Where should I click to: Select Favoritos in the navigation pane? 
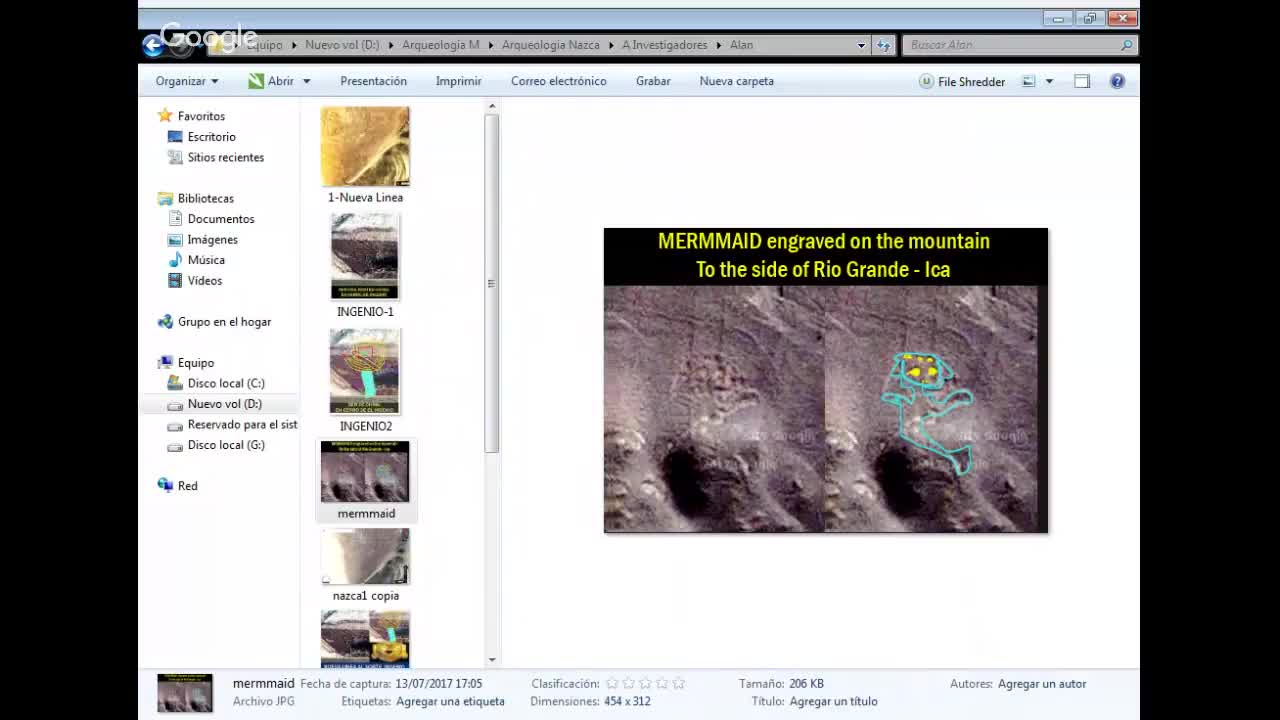tap(201, 116)
